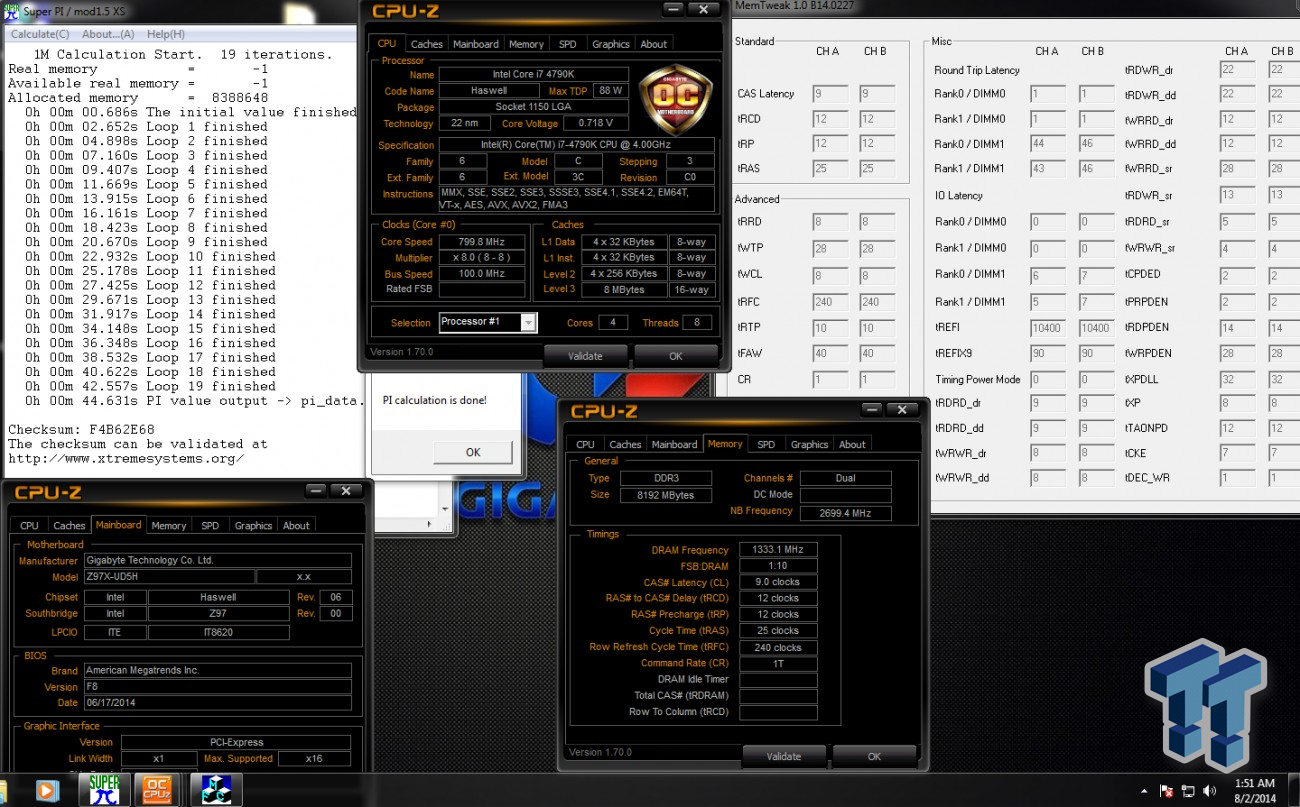
Task: Switch to Super PI via its taskbar icon
Action: tap(105, 790)
